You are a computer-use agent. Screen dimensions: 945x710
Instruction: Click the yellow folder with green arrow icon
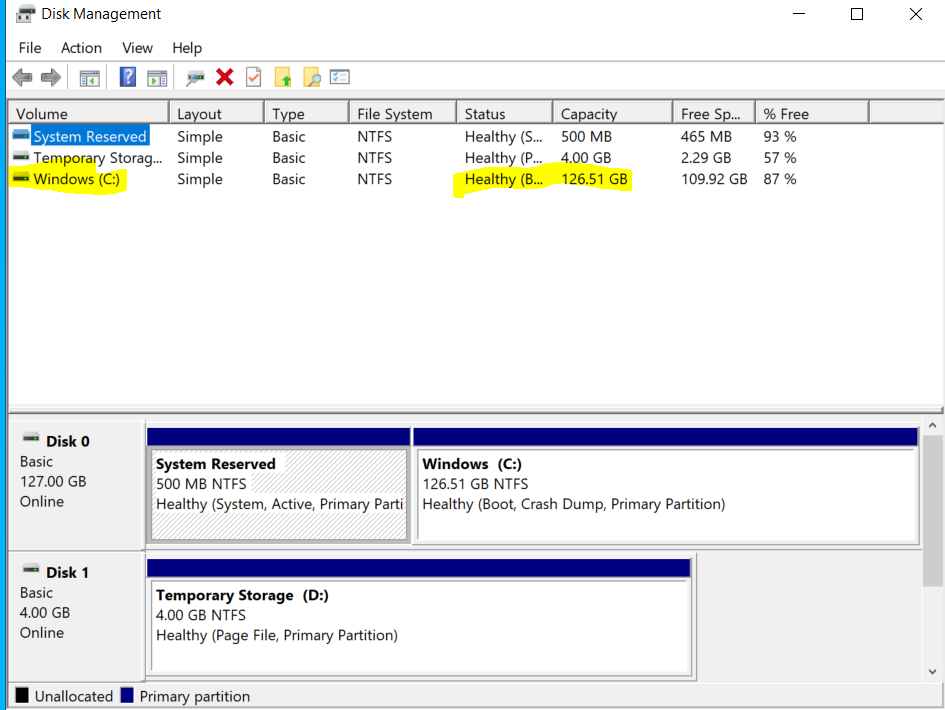point(283,77)
